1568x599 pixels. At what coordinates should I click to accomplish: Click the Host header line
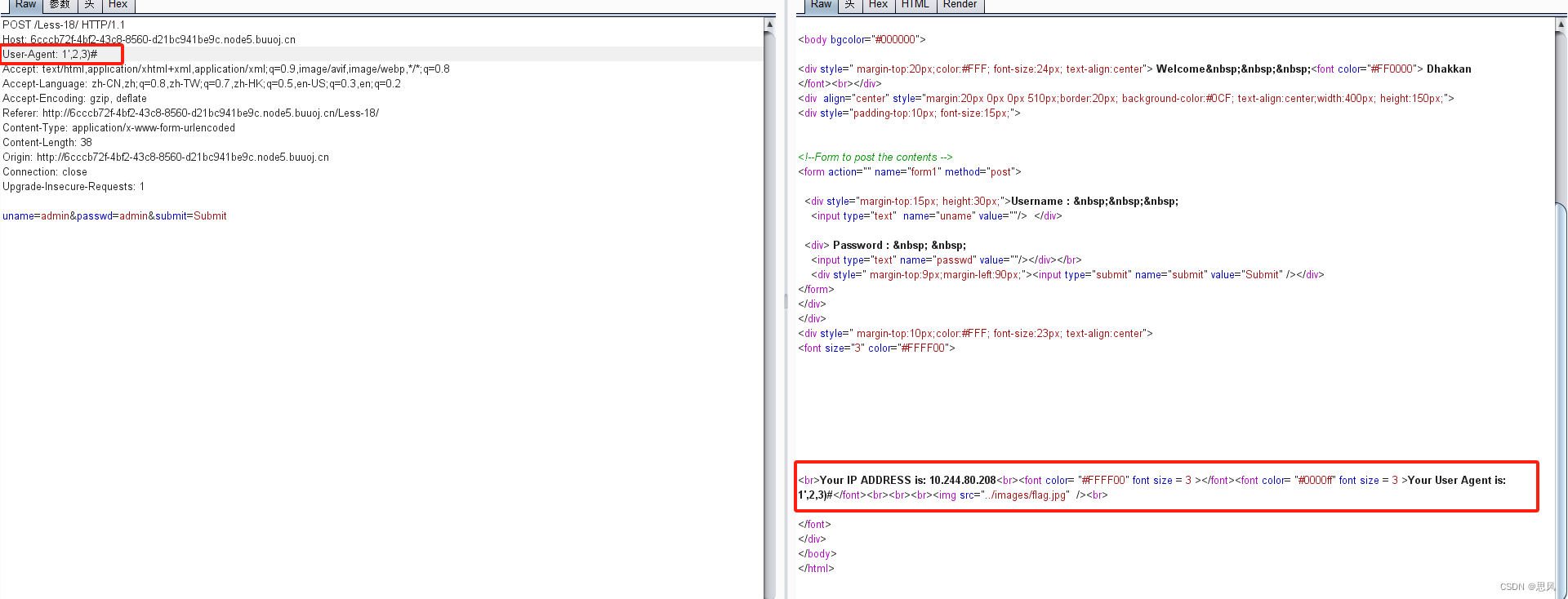point(149,40)
